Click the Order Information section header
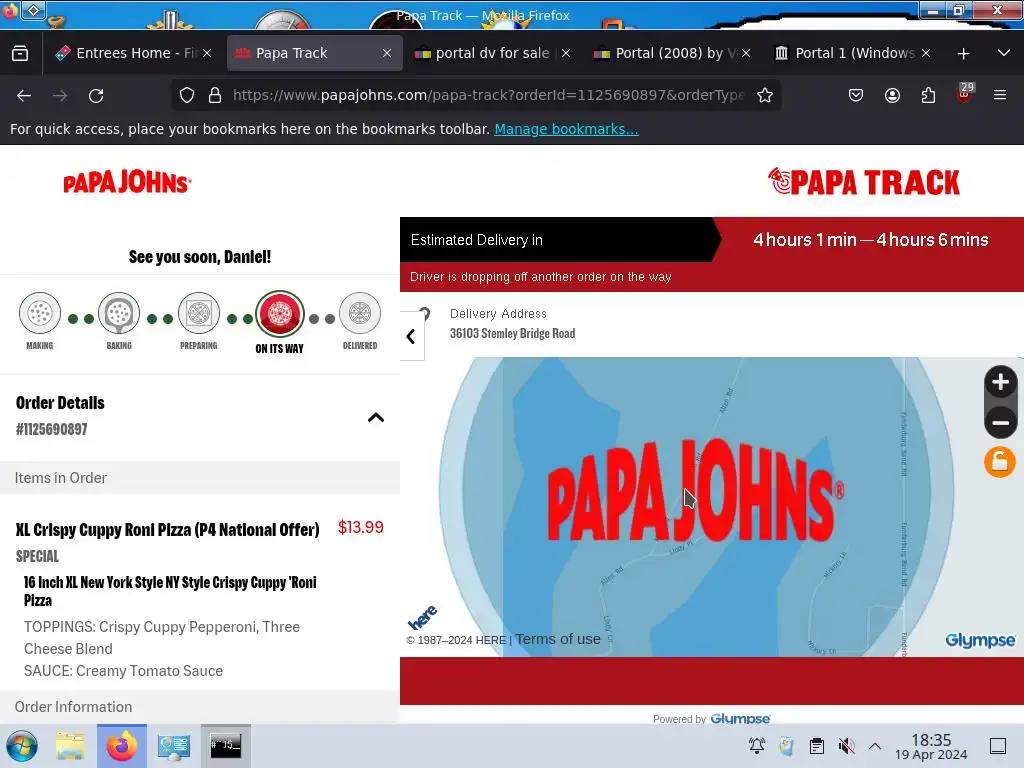This screenshot has height=768, width=1024. (x=200, y=707)
